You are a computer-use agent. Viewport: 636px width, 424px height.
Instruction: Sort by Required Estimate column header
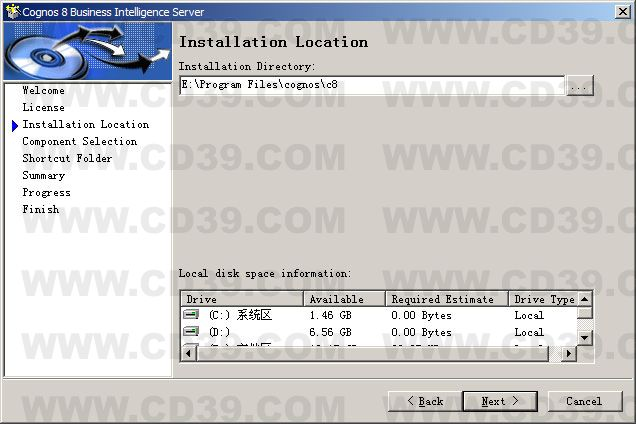447,299
